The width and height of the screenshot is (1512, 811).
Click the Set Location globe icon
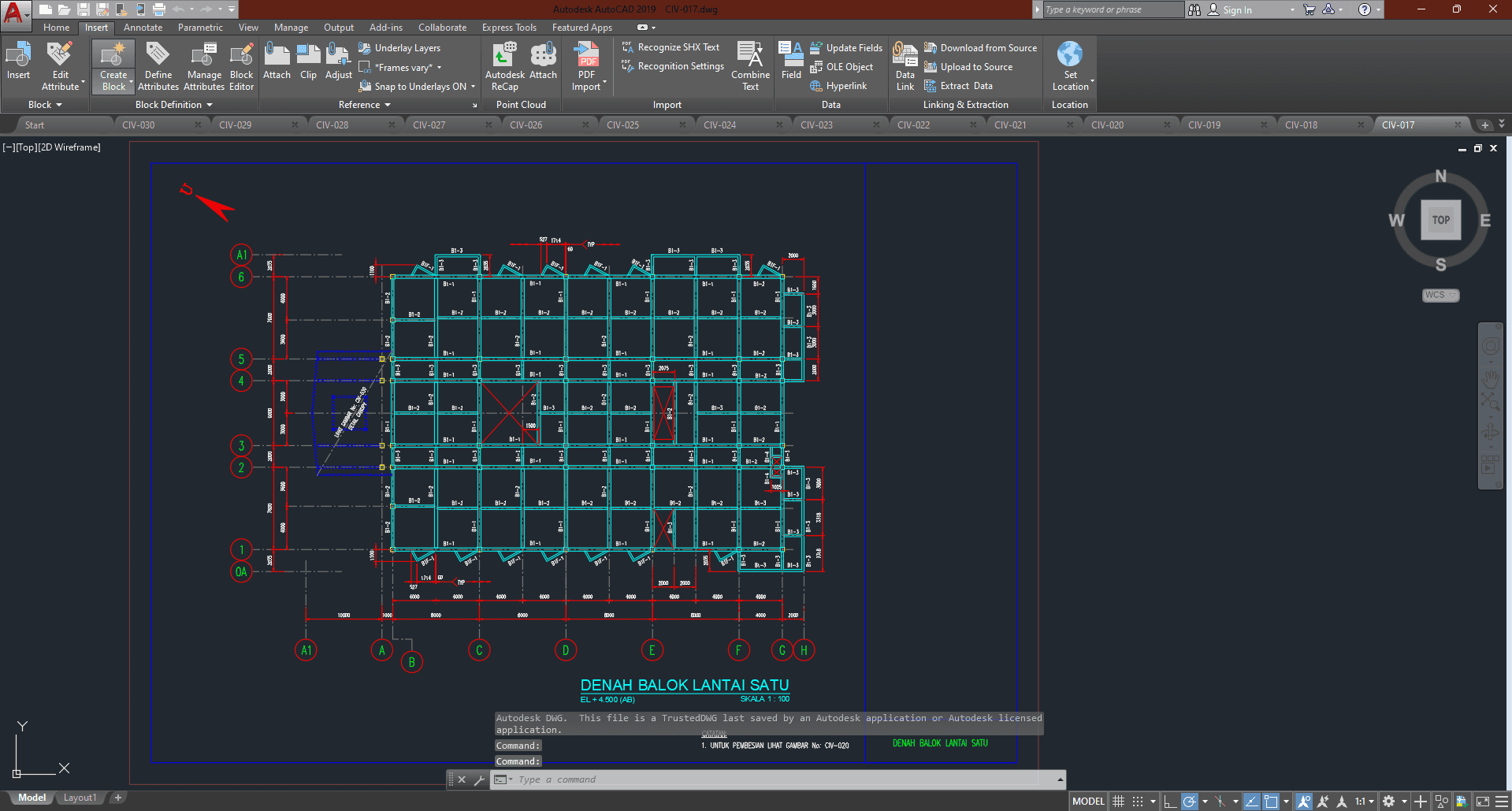1069,55
